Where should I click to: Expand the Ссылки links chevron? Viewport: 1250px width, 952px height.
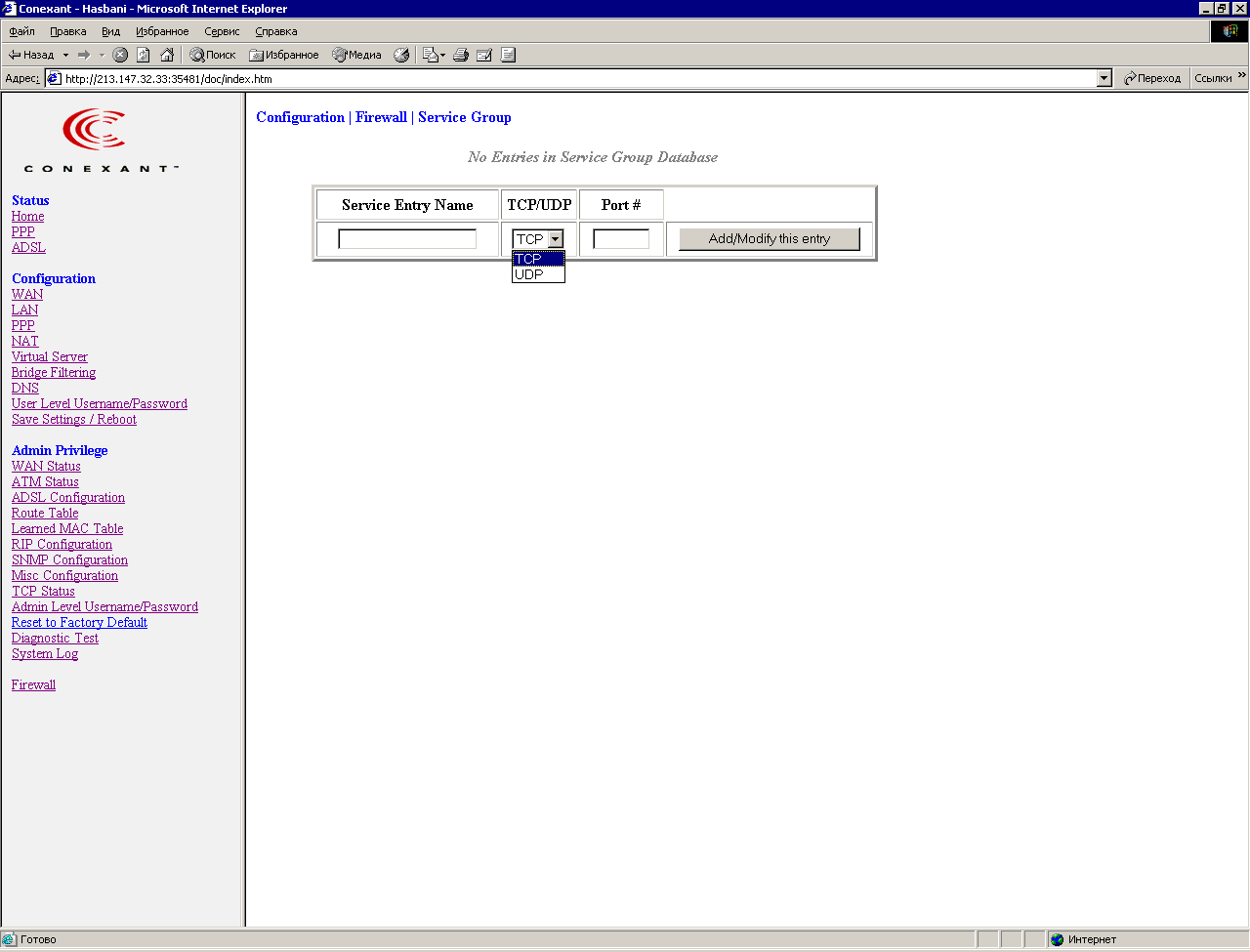1242,76
